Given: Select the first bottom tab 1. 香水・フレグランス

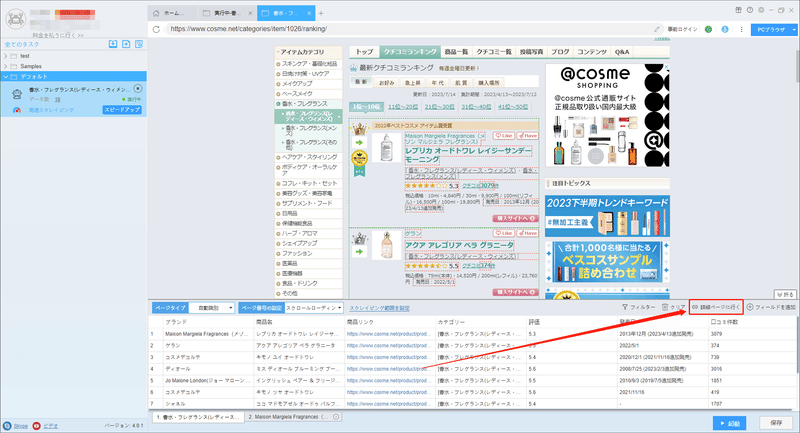Looking at the screenshot, I should 198,417.
